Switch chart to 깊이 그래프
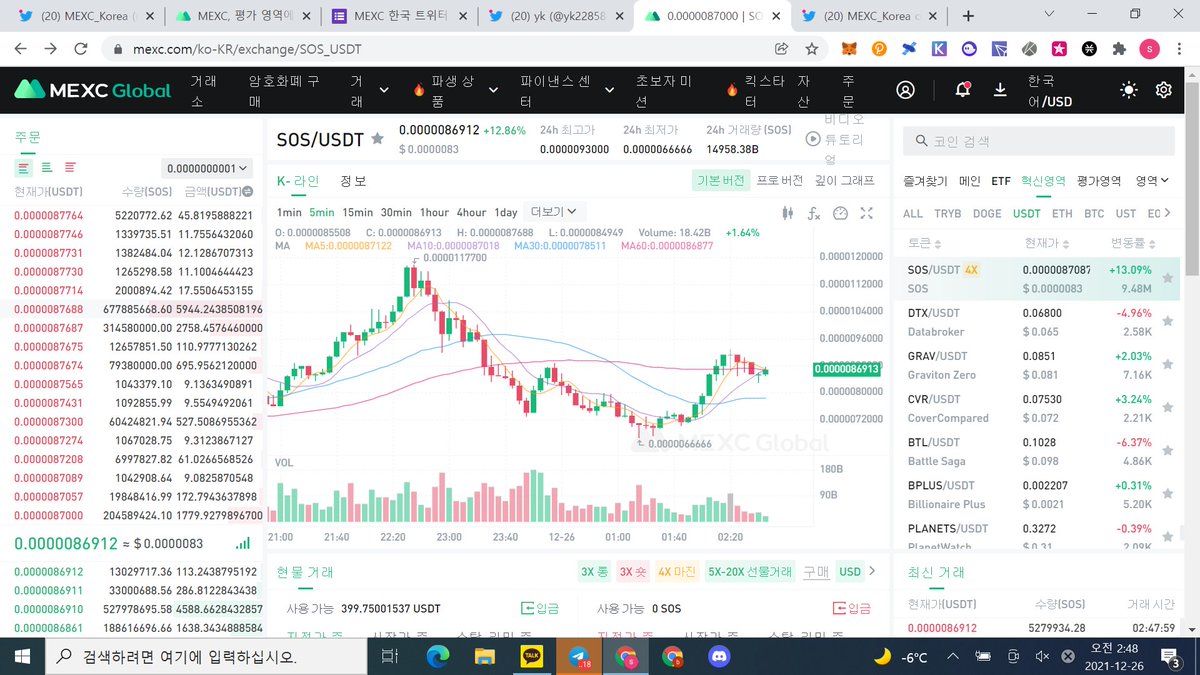The width and height of the screenshot is (1200, 675). (844, 181)
